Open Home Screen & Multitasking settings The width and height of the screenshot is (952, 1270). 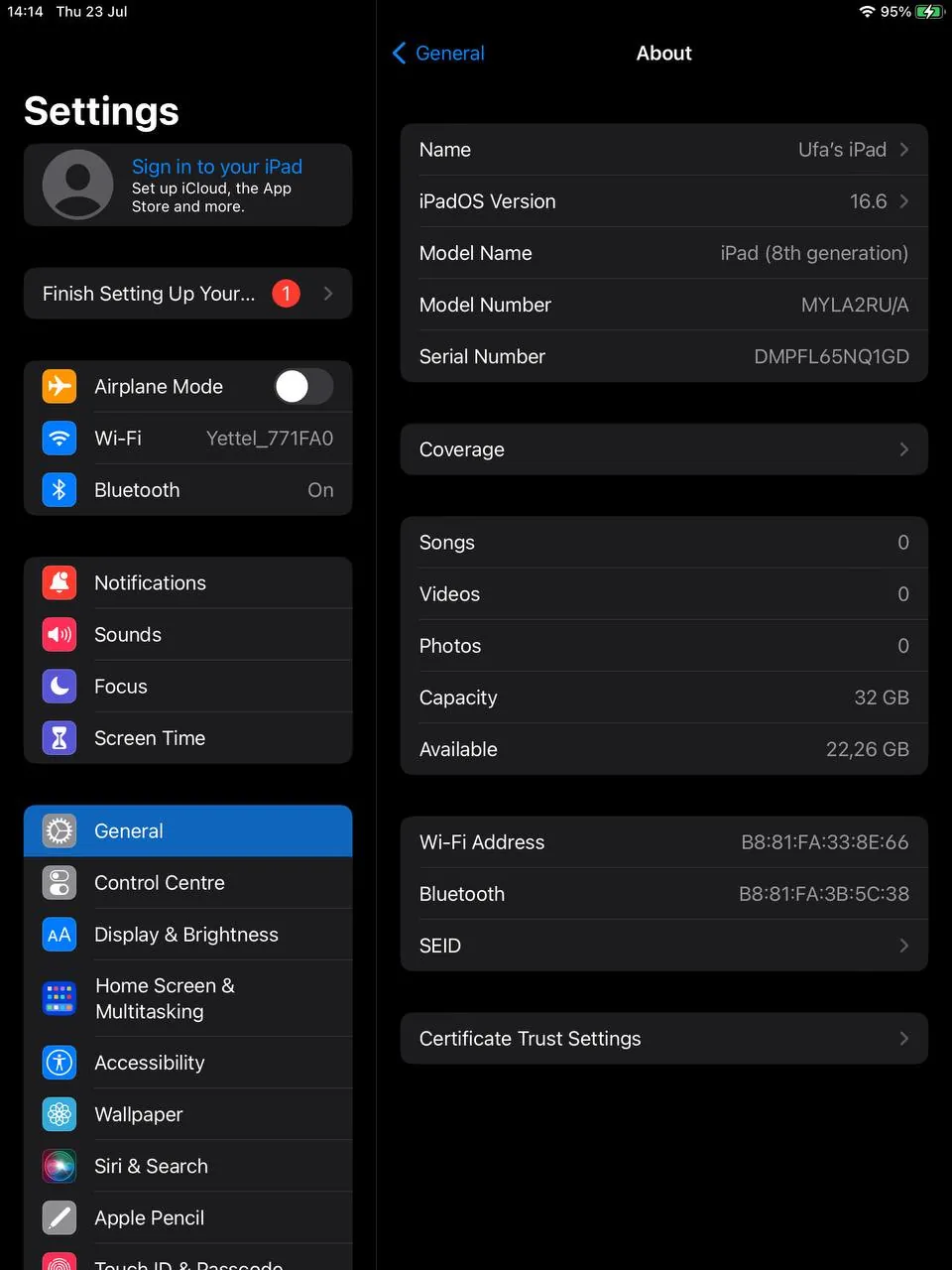click(188, 998)
